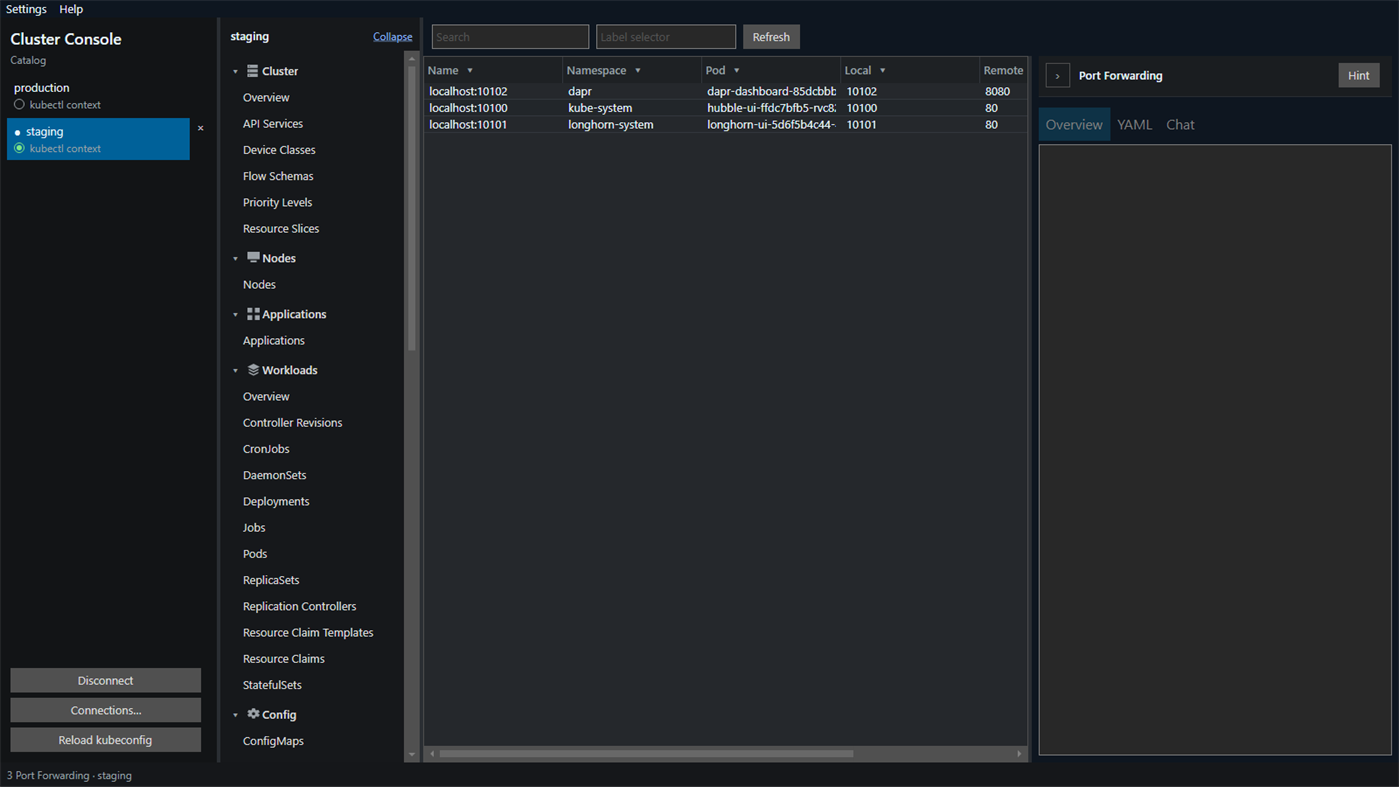Click the Applications section grid icon
The height and width of the screenshot is (787, 1399).
coord(253,314)
